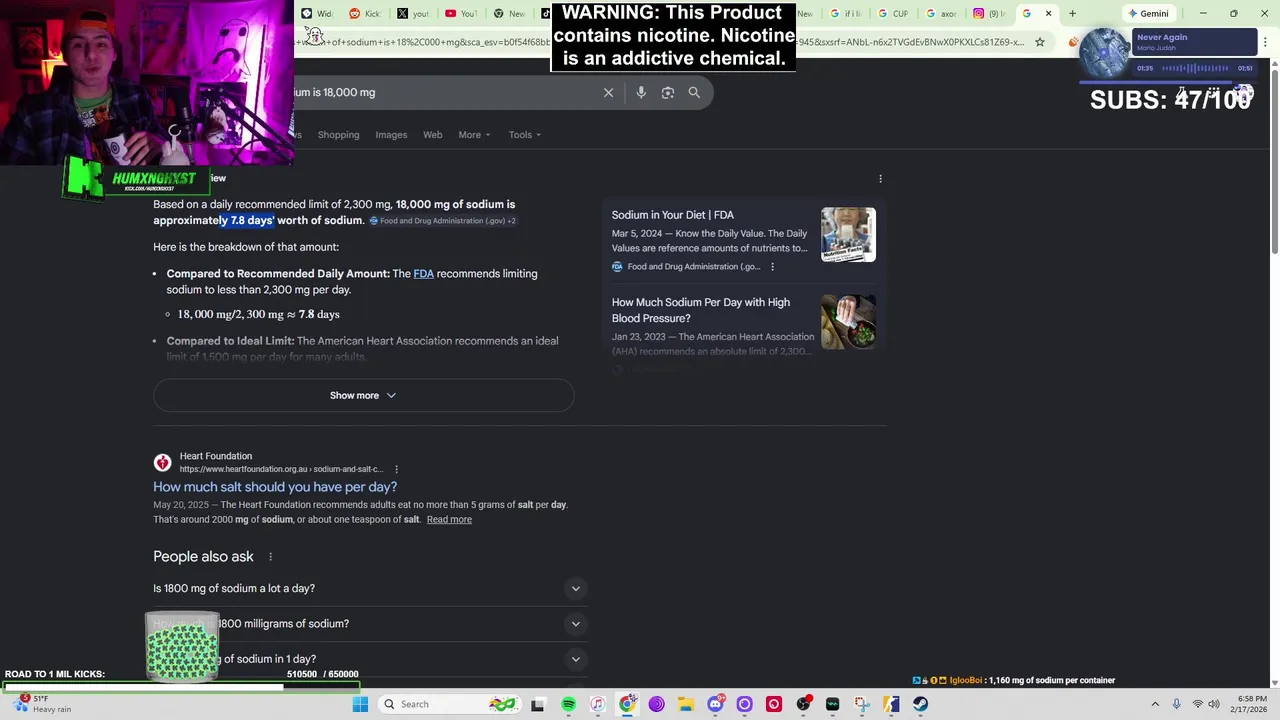Expand AI overview with Show more

pyautogui.click(x=363, y=395)
